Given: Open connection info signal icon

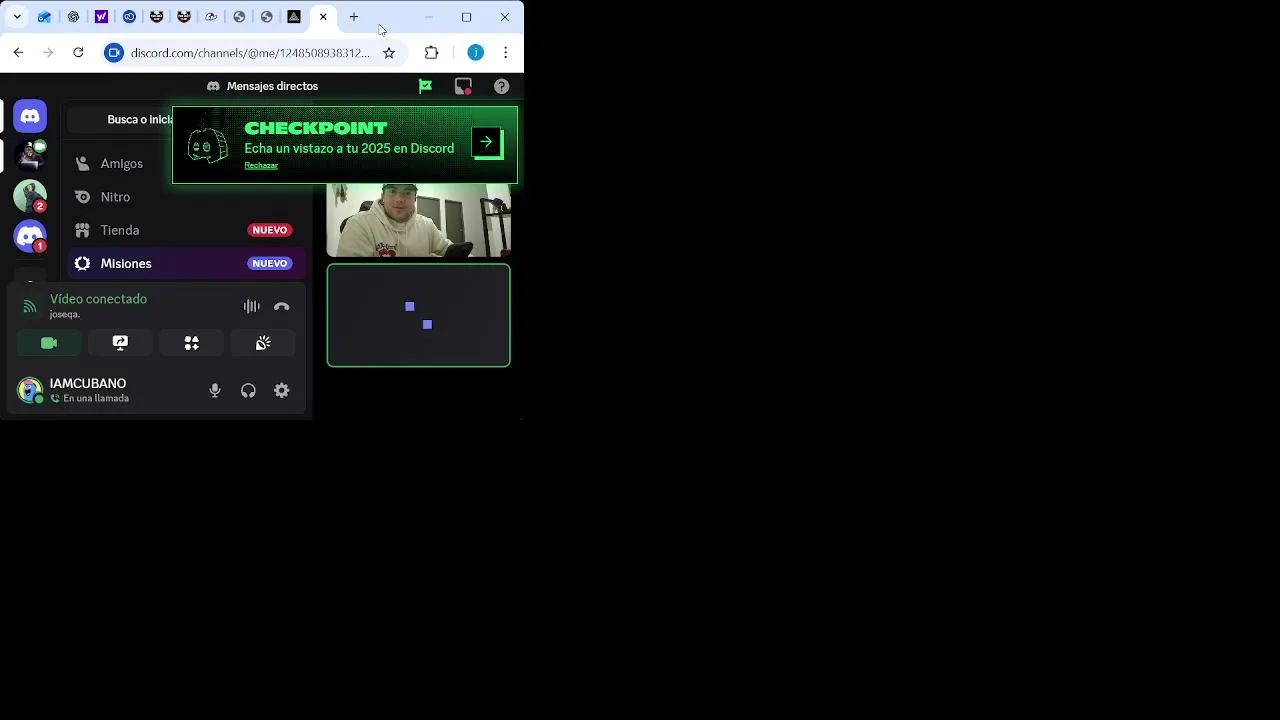Looking at the screenshot, I should pyautogui.click(x=30, y=307).
